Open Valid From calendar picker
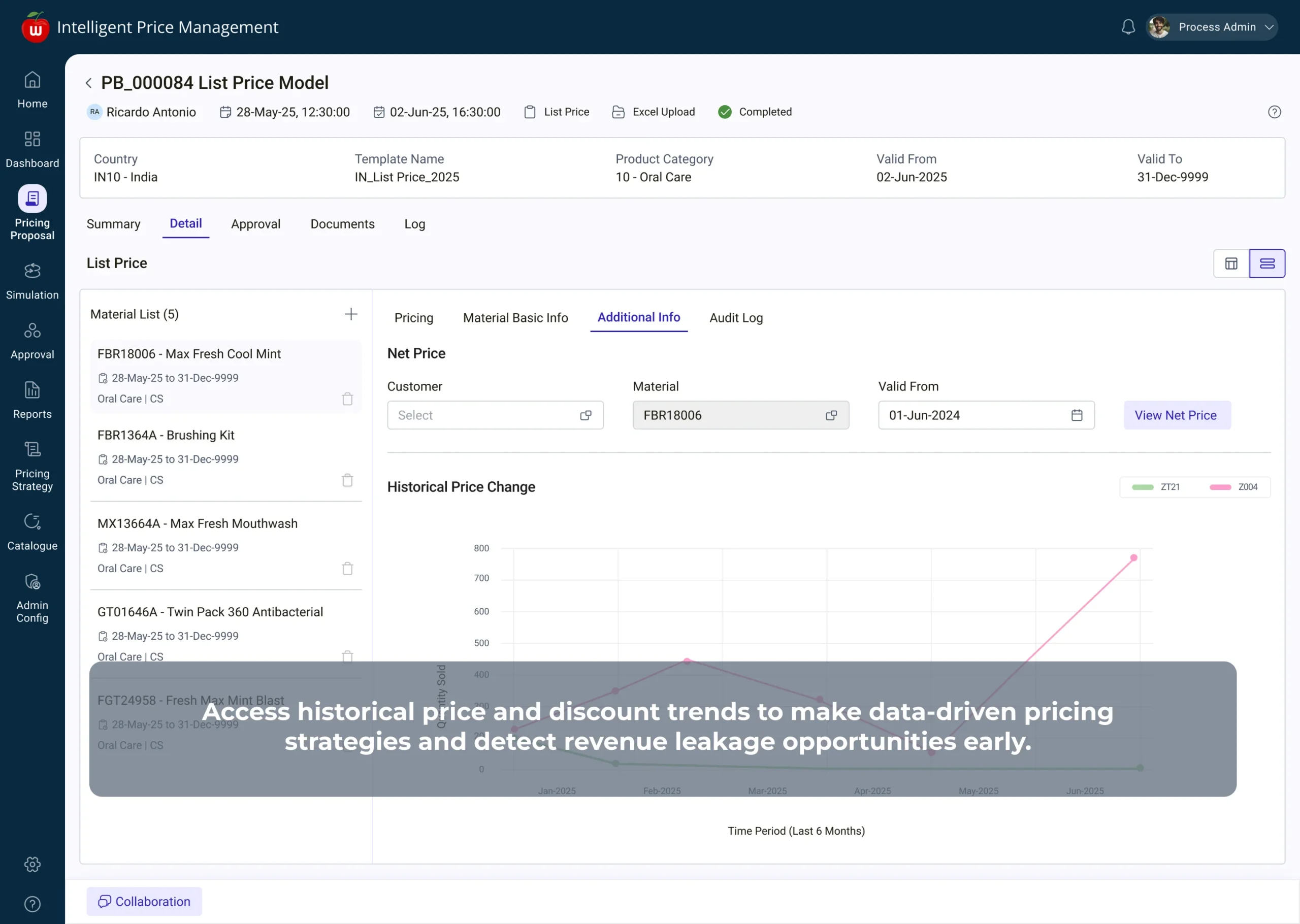 point(1077,415)
